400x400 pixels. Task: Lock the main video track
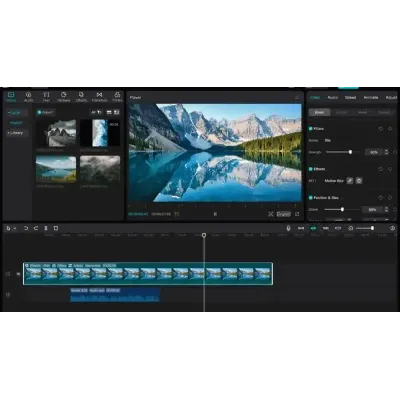pos(8,274)
